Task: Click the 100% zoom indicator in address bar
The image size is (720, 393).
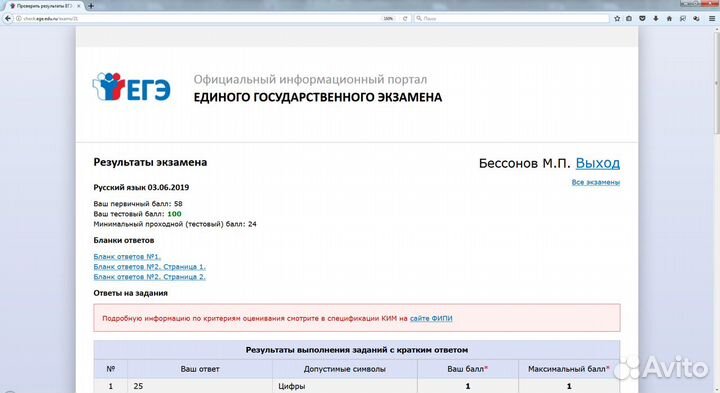Action: pos(388,18)
